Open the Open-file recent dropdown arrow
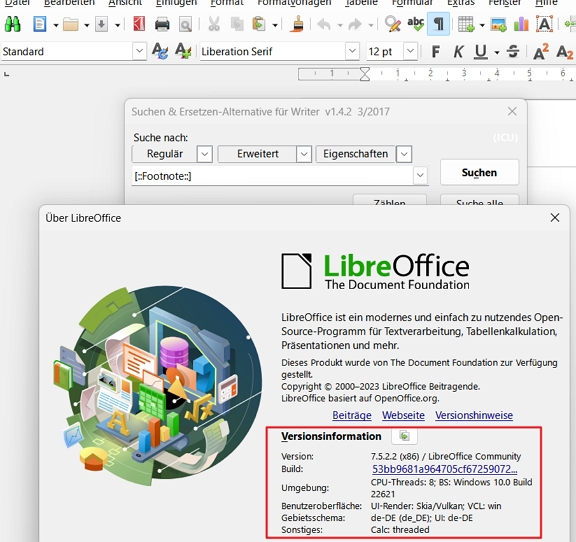Image resolution: width=576 pixels, height=542 pixels. click(x=87, y=25)
